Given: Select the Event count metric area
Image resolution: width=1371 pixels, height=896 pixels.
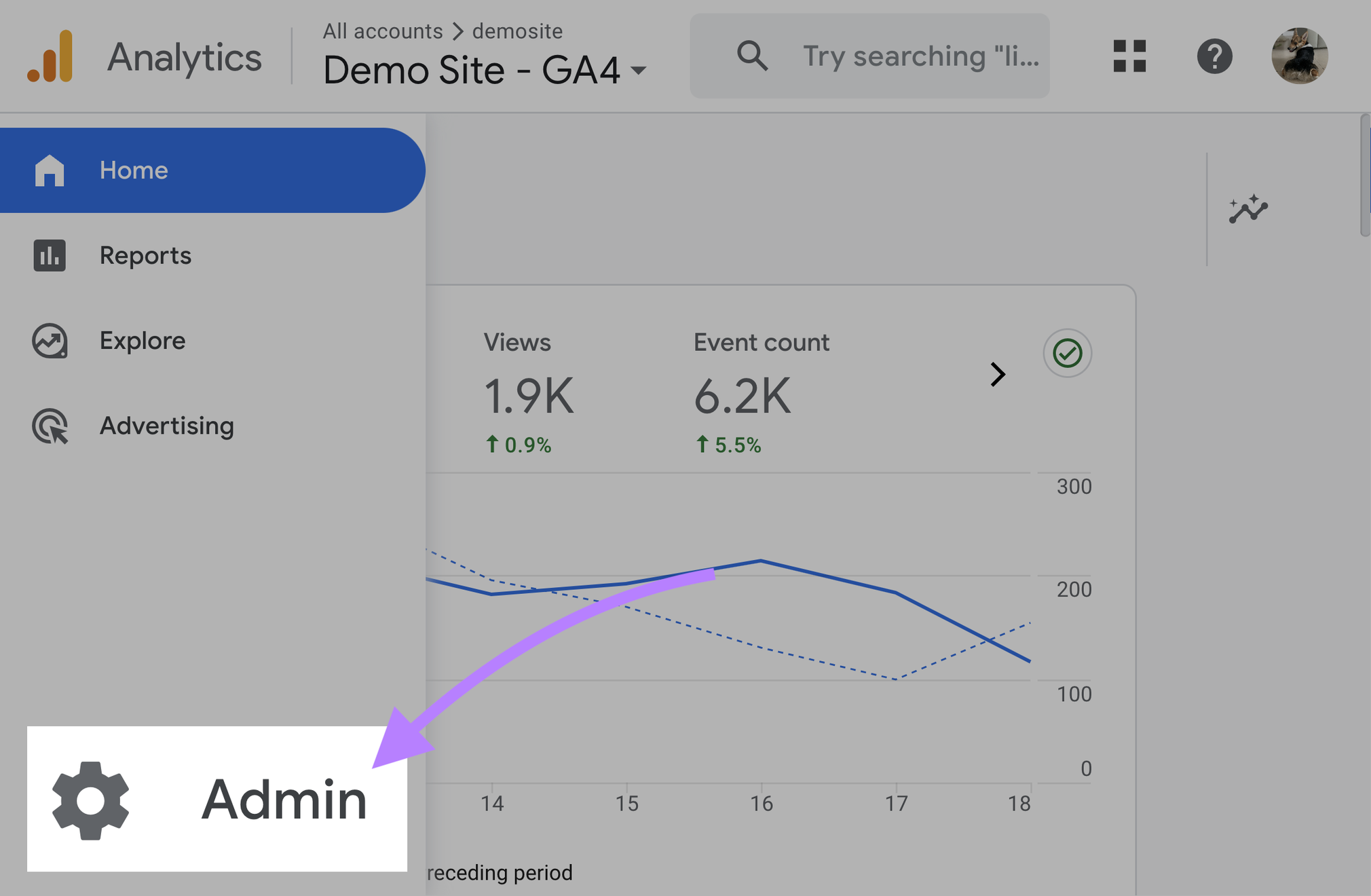Looking at the screenshot, I should [762, 390].
